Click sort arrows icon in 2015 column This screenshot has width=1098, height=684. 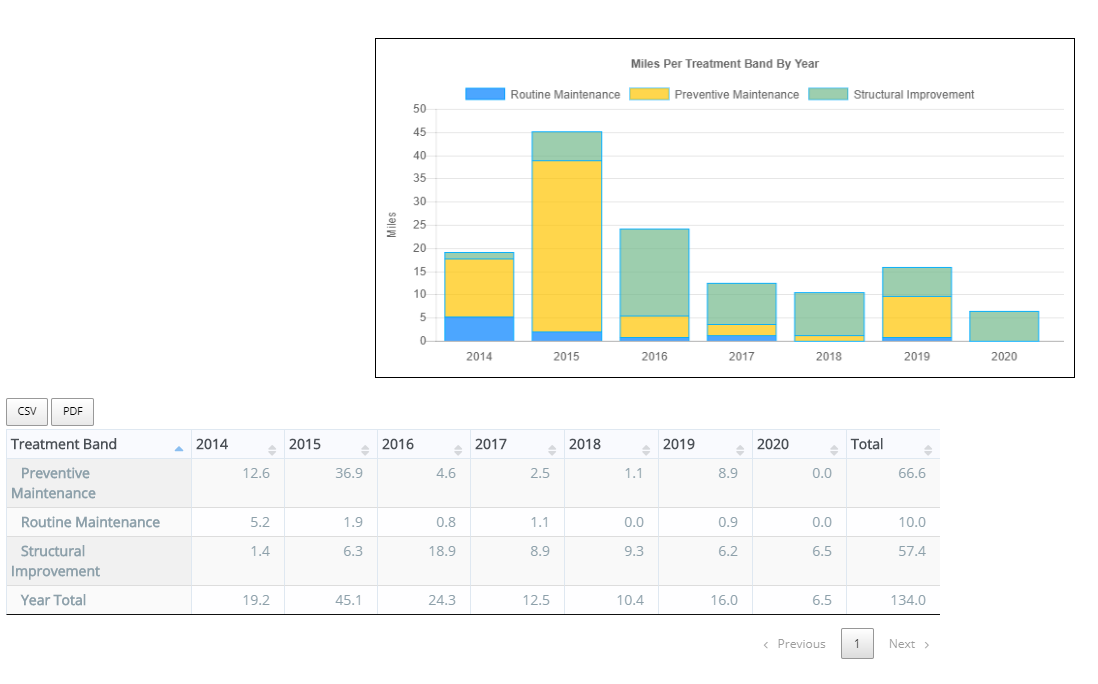tap(365, 450)
